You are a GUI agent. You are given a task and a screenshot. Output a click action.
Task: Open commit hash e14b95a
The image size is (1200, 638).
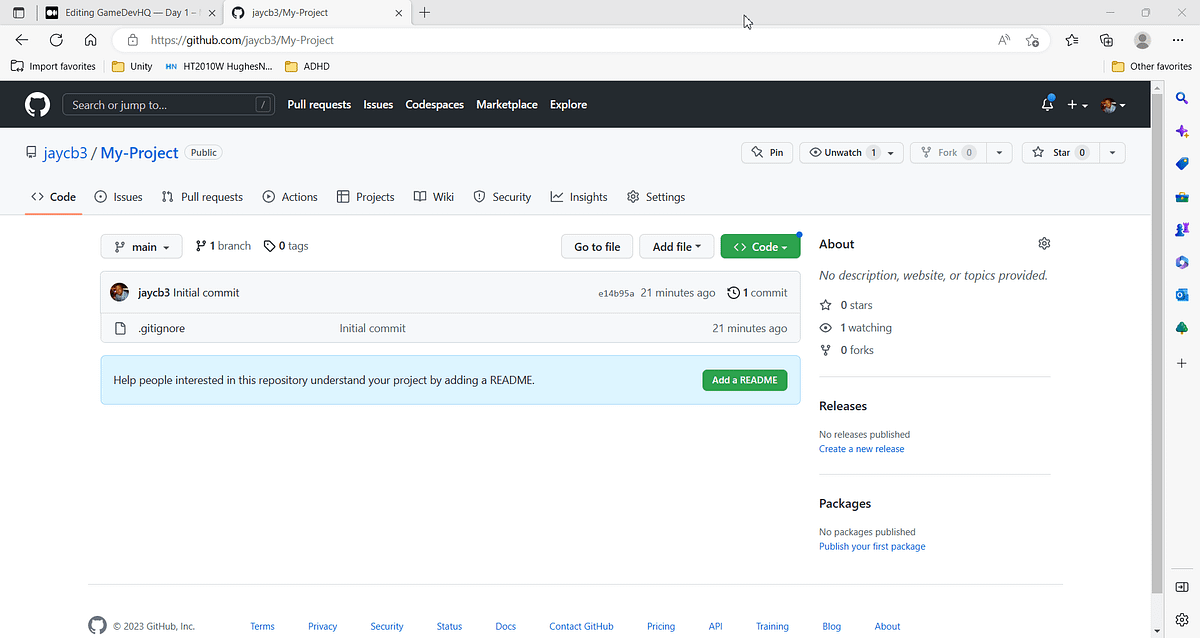[616, 293]
